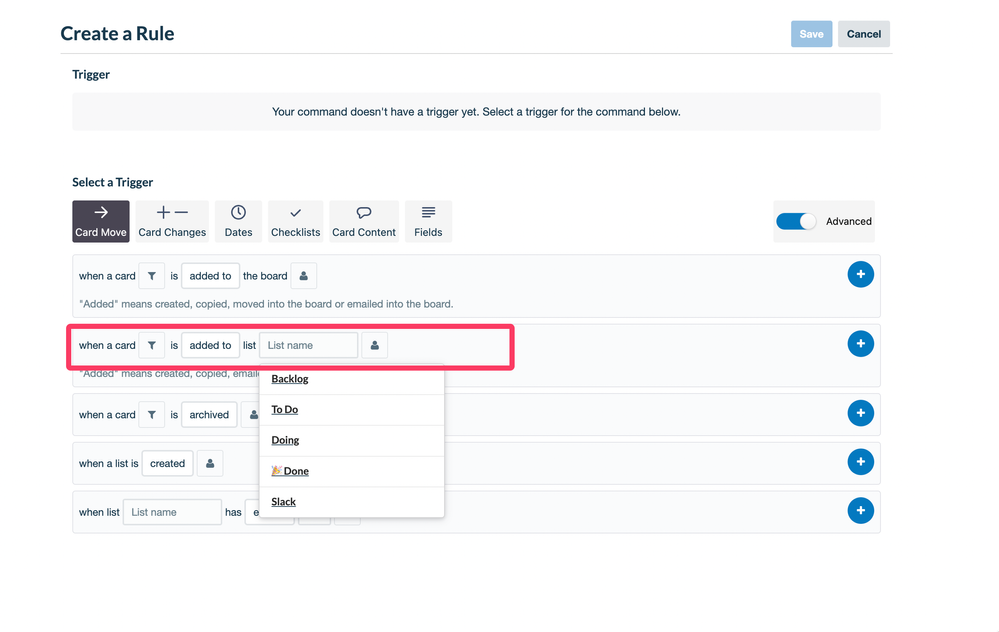Change 'added to' option in list row
Viewport: 999px width, 632px height.
(210, 345)
